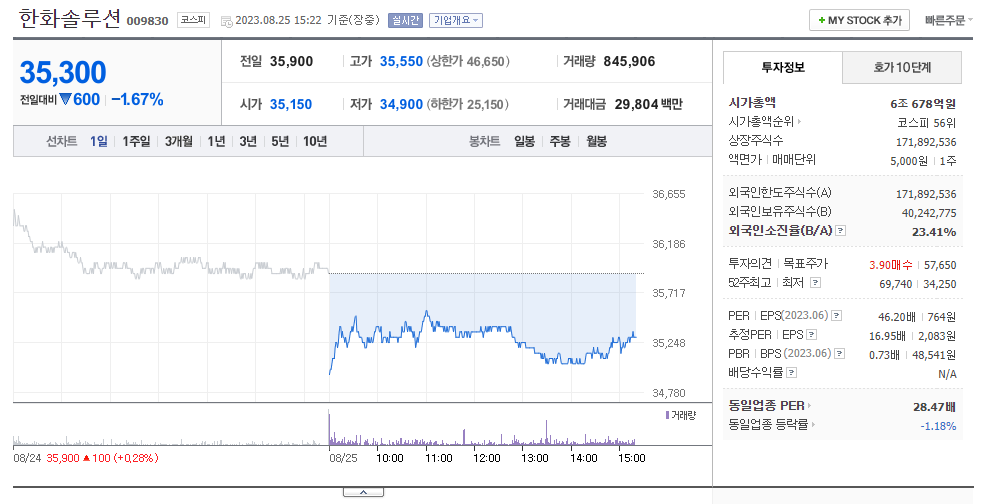The image size is (997, 504).
Task: Select 10년 line chart period
Action: point(315,141)
